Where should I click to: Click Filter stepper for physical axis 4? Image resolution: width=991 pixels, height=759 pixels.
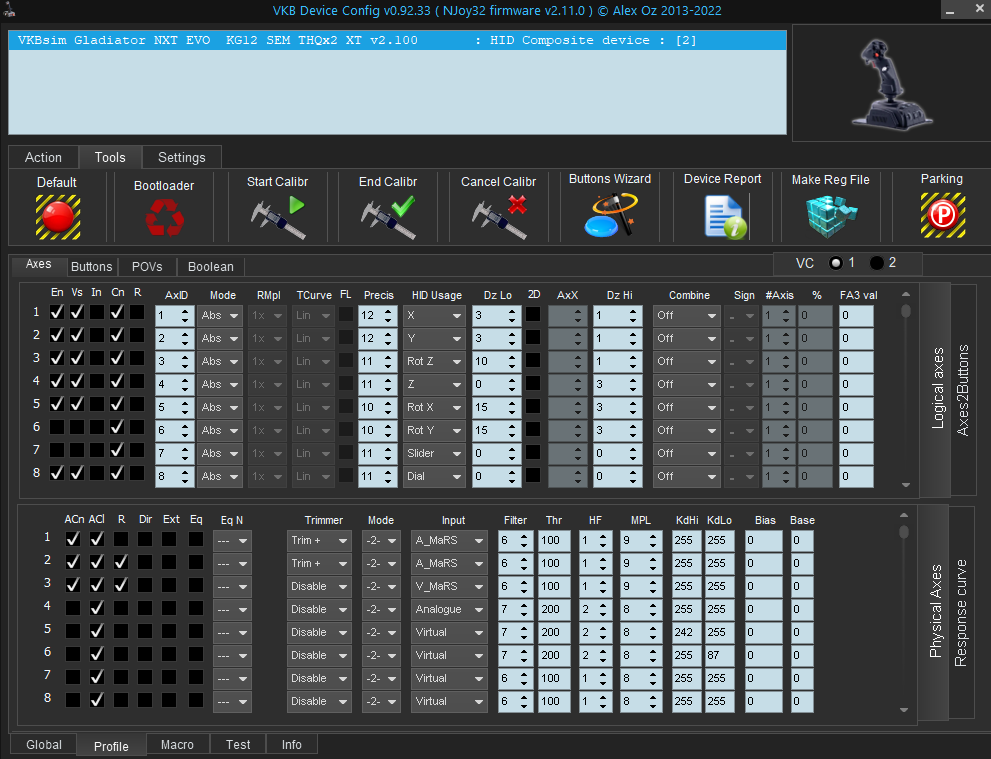coord(524,610)
